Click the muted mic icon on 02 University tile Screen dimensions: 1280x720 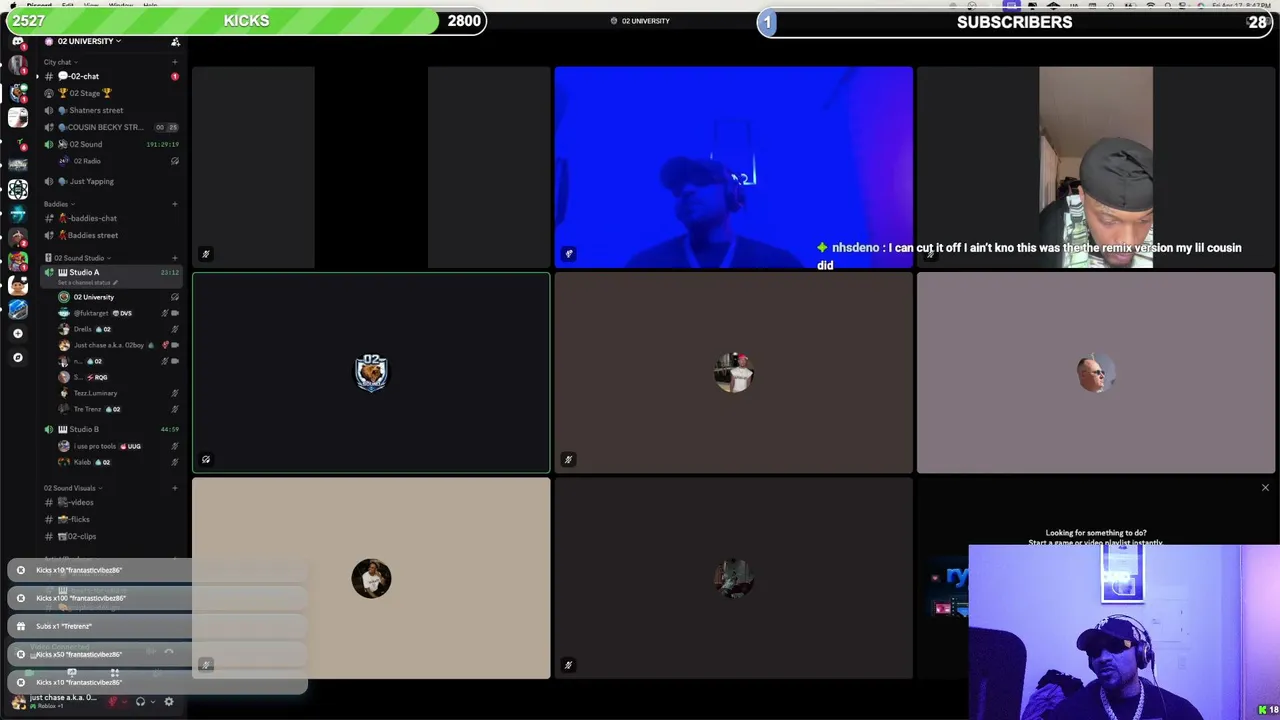coord(206,460)
